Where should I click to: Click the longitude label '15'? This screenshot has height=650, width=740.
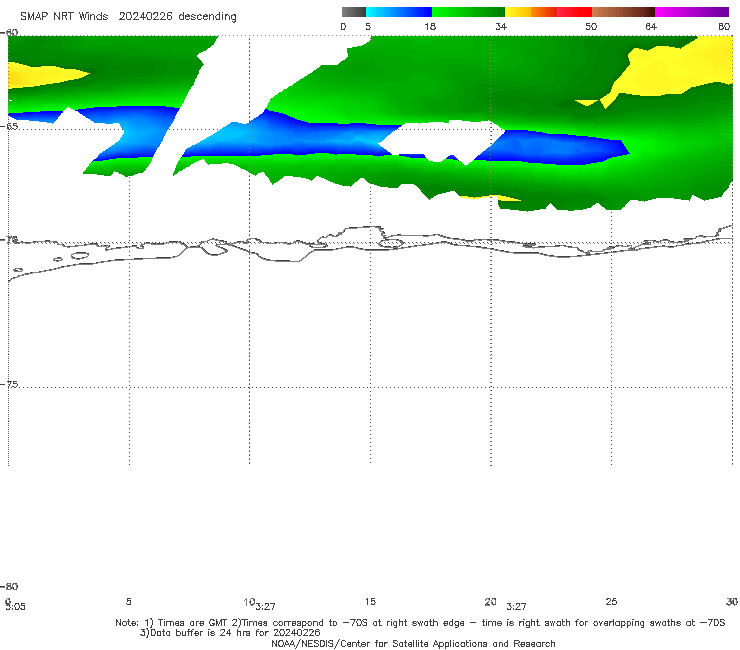pyautogui.click(x=370, y=601)
